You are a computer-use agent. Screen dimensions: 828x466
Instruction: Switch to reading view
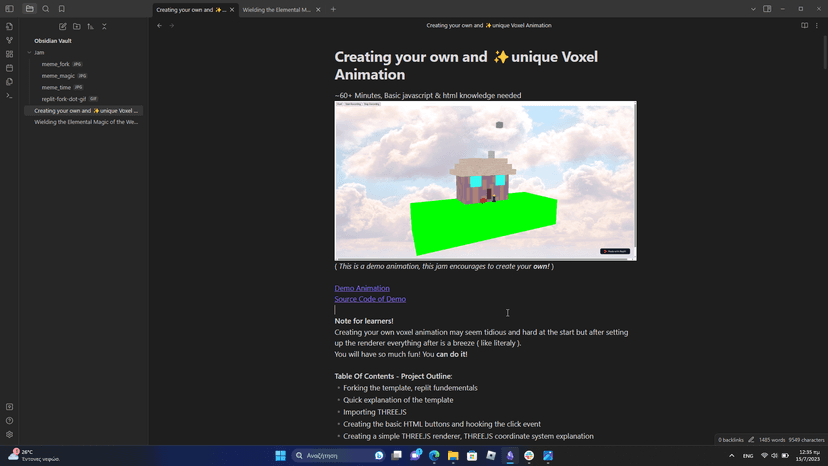pos(804,26)
